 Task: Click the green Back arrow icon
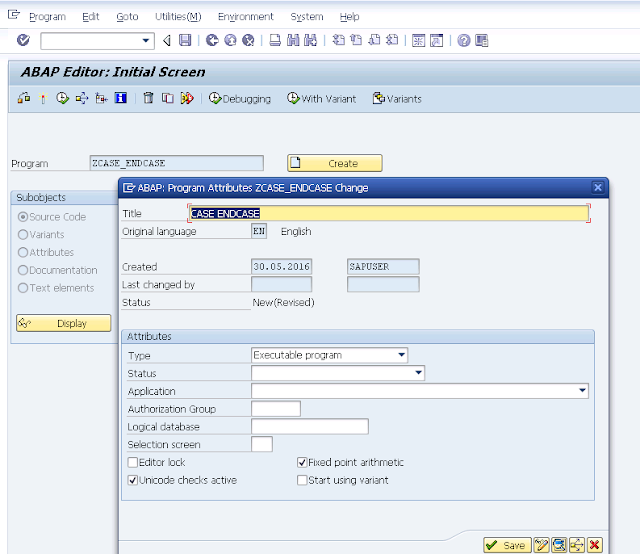coord(212,40)
